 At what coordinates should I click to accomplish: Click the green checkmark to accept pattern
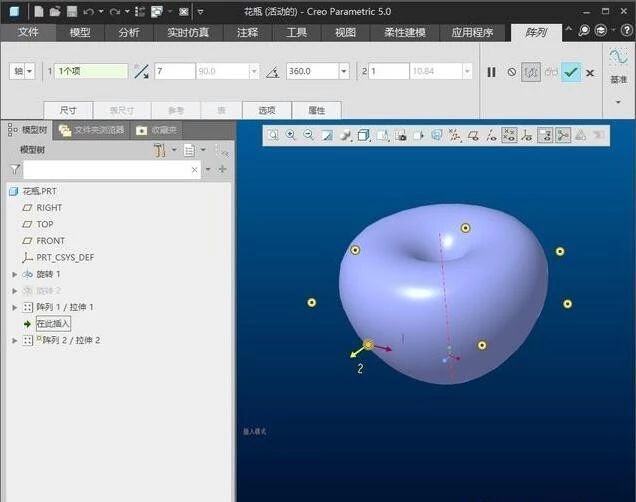(x=571, y=72)
